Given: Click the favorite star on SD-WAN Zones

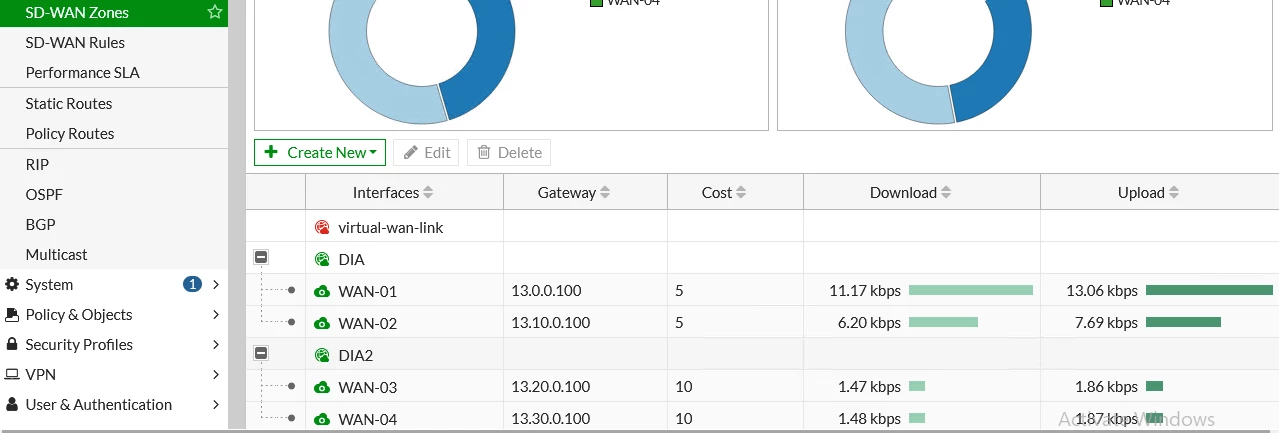Looking at the screenshot, I should pos(214,13).
